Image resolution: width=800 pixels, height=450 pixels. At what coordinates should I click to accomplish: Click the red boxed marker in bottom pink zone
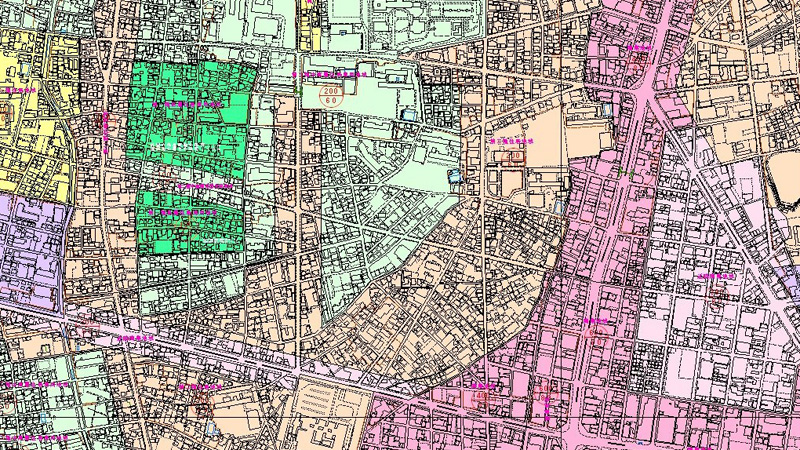tap(481, 397)
